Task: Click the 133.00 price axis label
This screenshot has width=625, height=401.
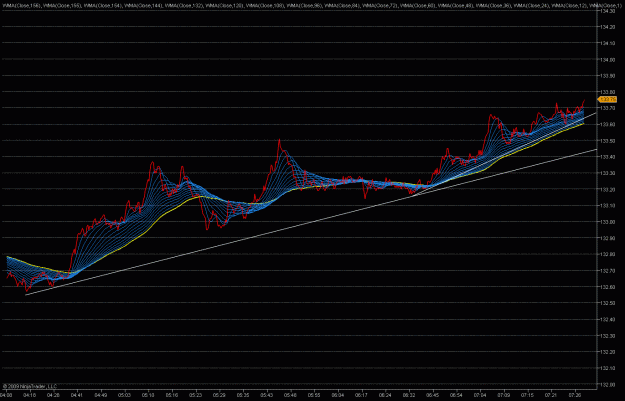Action: point(607,222)
